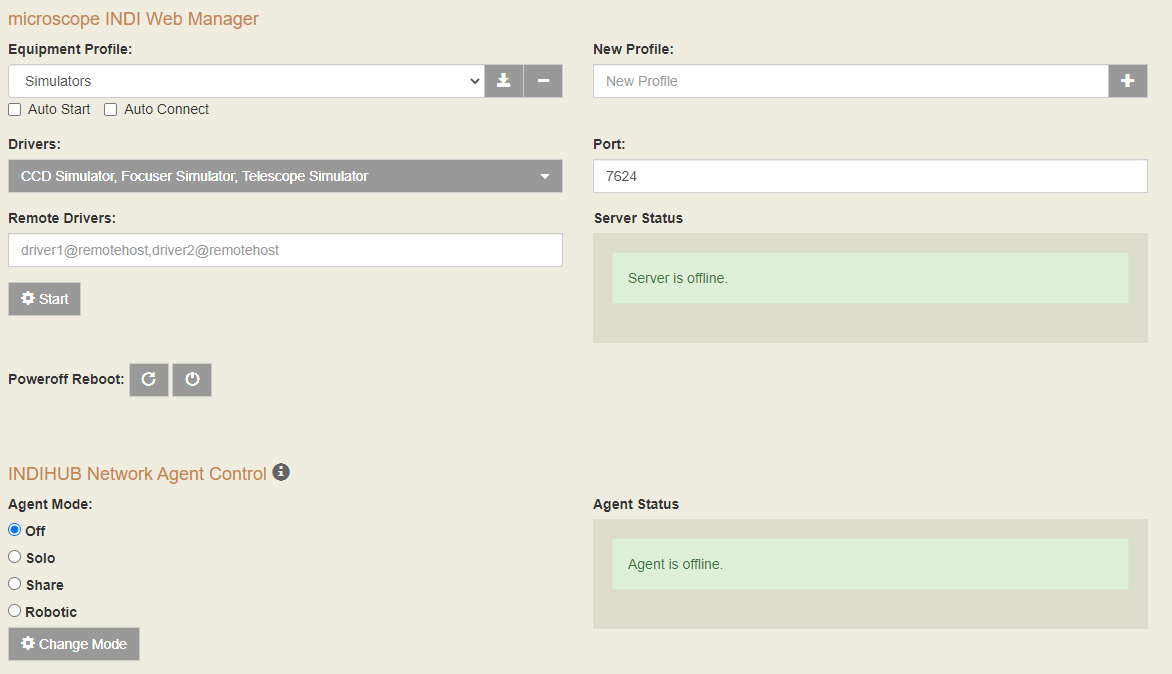The width and height of the screenshot is (1172, 674).
Task: Select the Off agent mode radio
Action: (x=15, y=530)
